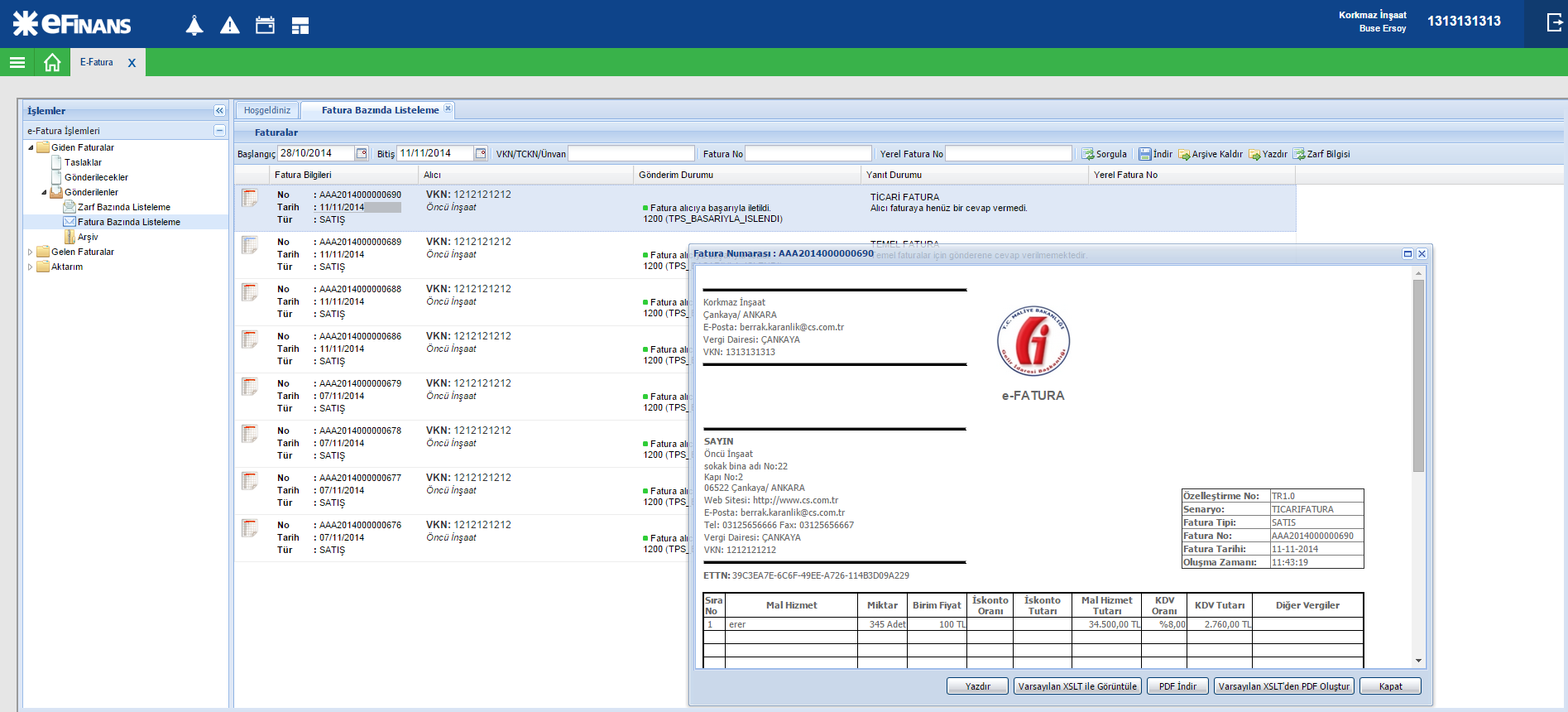Collapse the Gönderilenler tree node
The width and height of the screenshot is (1568, 712).
(x=44, y=192)
